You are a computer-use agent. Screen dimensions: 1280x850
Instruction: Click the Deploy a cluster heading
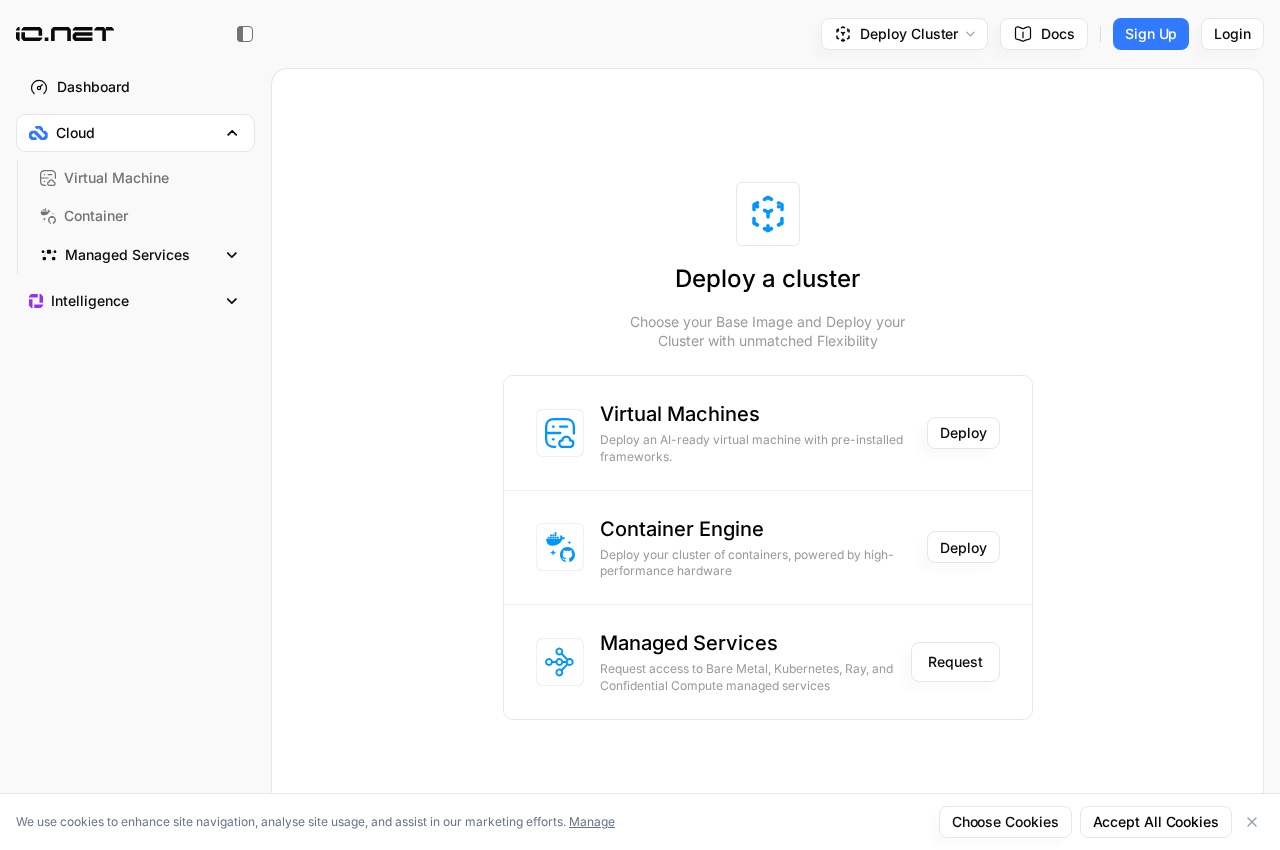click(768, 279)
